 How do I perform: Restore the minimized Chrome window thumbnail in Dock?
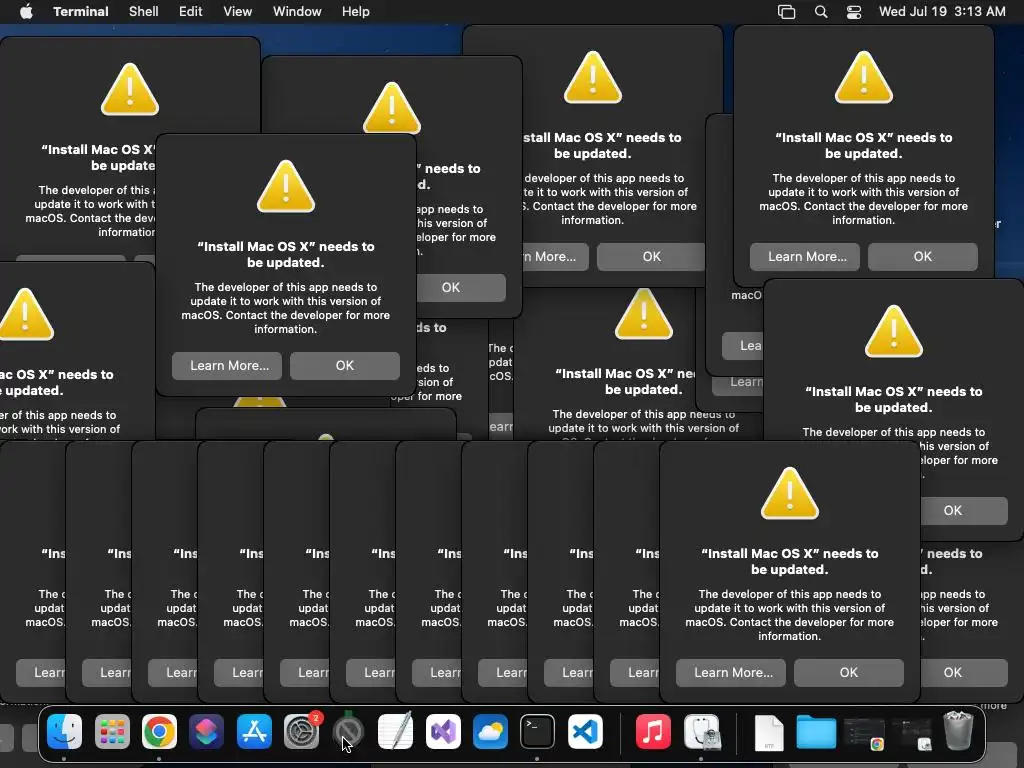[864, 733]
